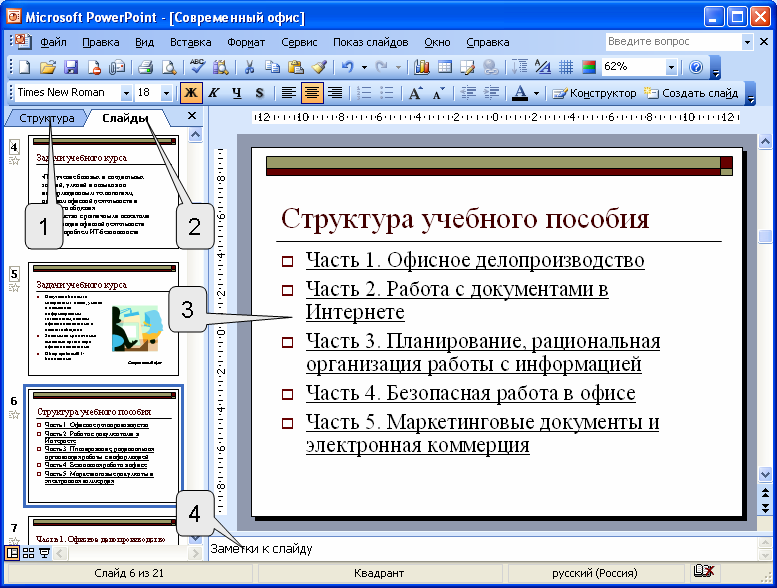
Task: Open the Правка menu
Action: click(x=101, y=42)
